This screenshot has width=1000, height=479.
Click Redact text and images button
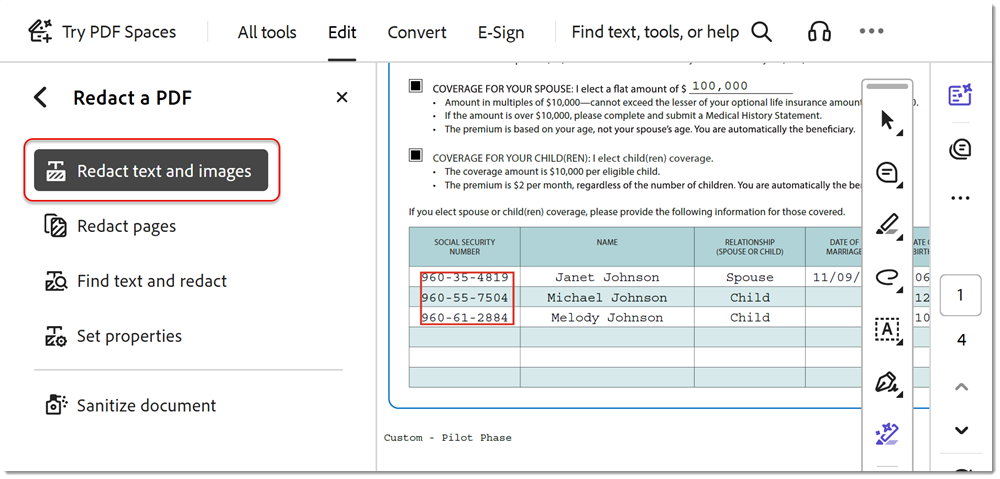pyautogui.click(x=151, y=170)
